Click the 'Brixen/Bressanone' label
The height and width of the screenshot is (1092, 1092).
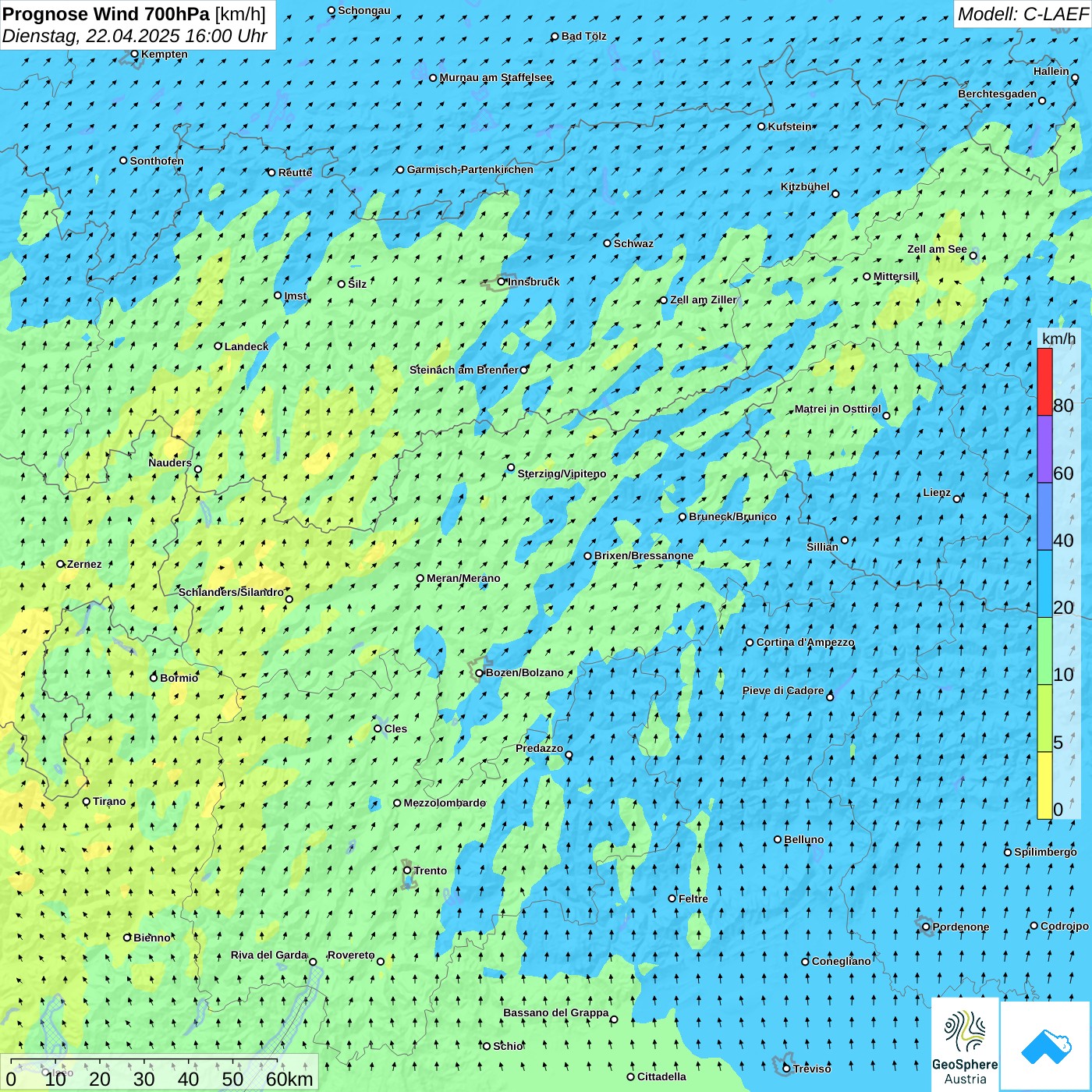coord(643,555)
